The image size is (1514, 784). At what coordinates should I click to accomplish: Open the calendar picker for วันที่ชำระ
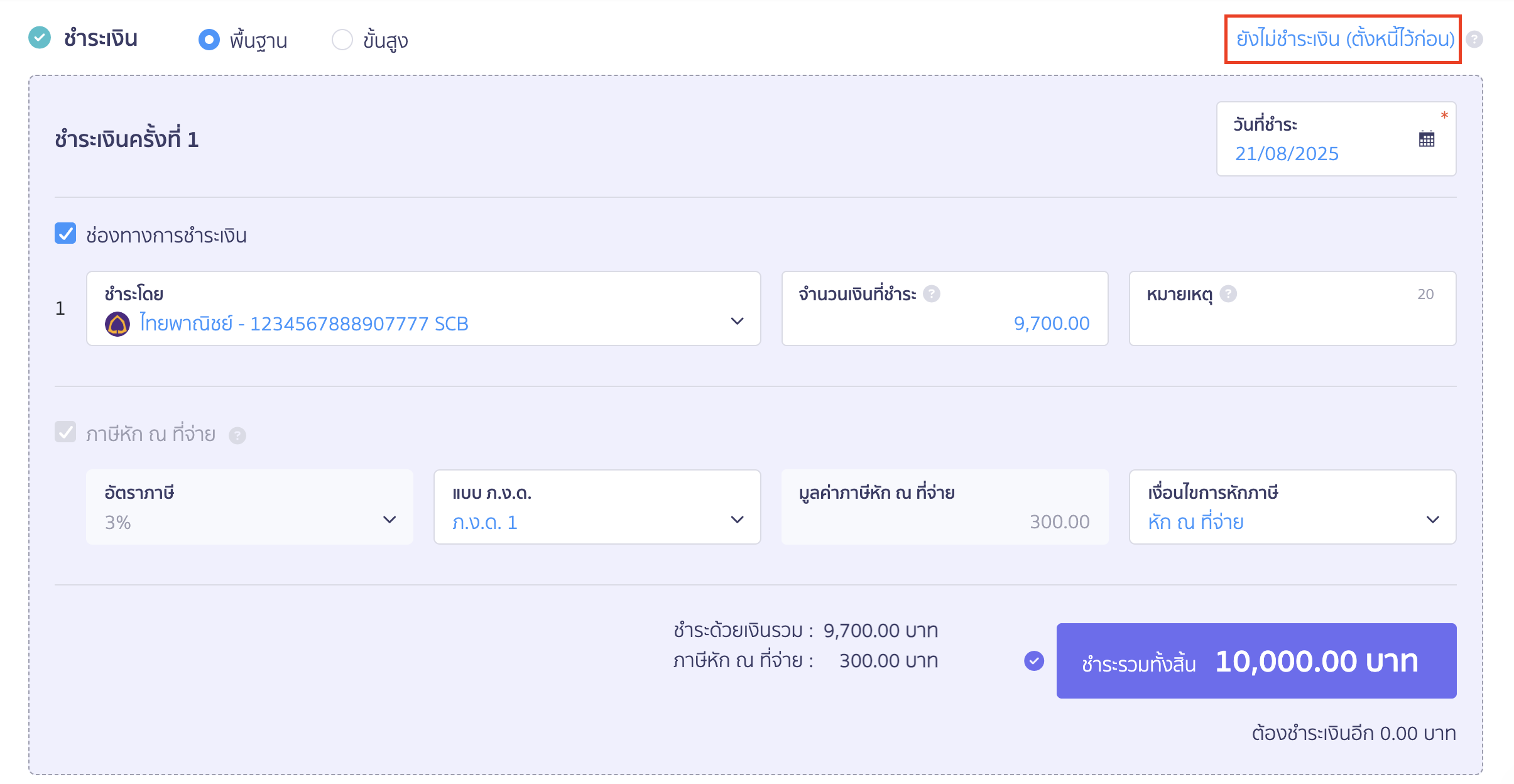click(x=1427, y=139)
